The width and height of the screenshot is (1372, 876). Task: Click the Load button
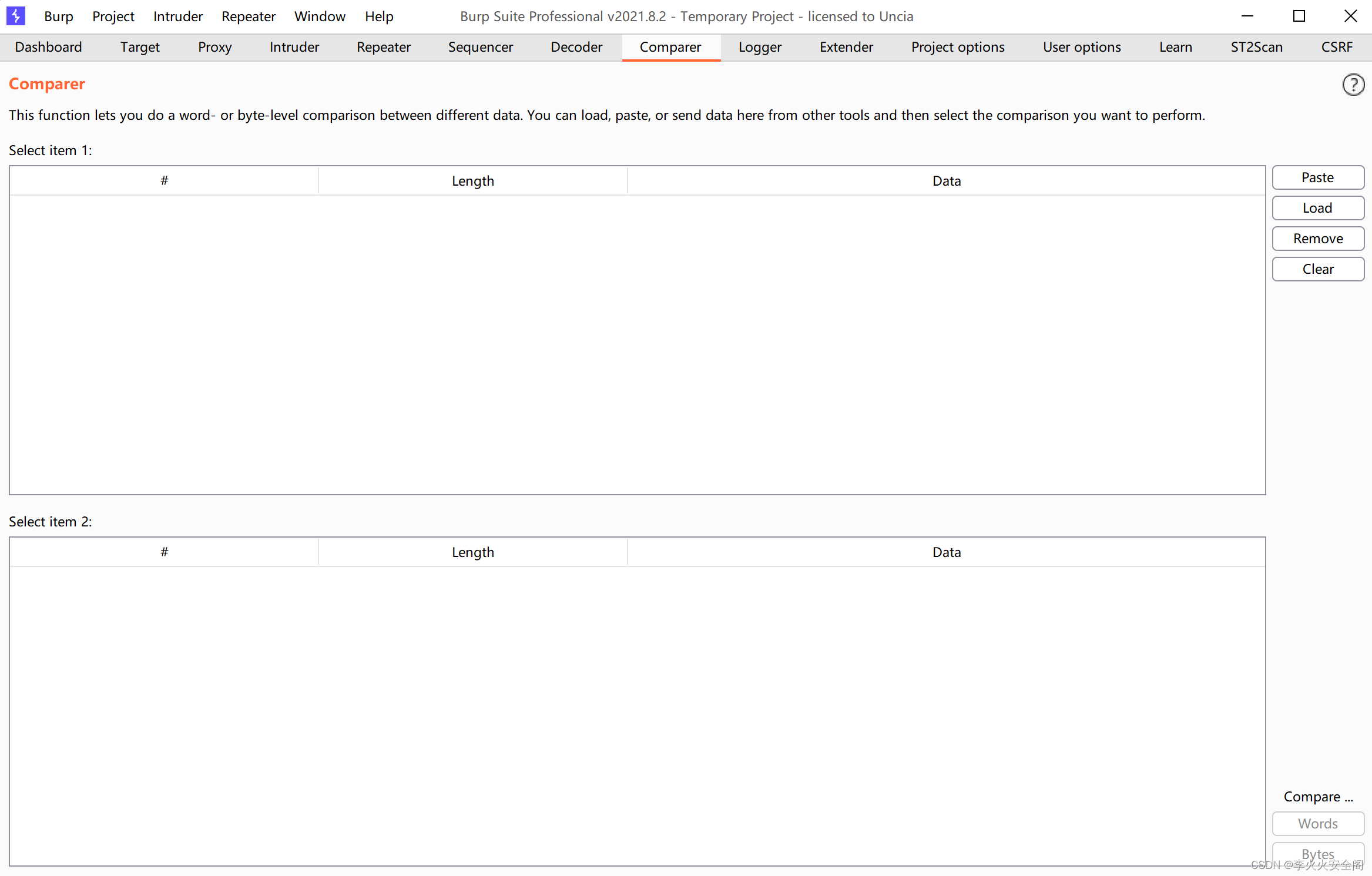(x=1318, y=208)
